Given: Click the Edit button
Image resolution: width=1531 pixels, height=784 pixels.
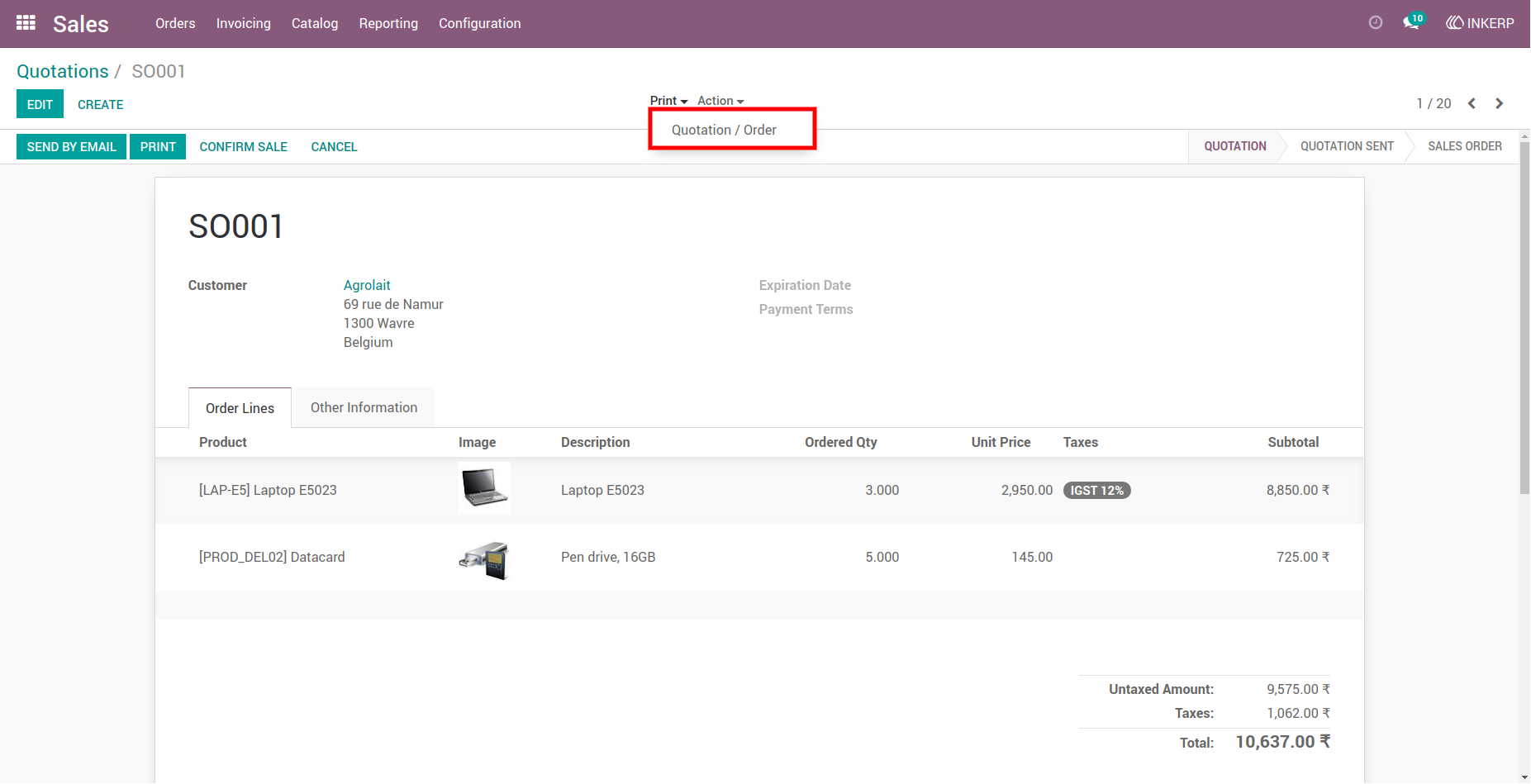Looking at the screenshot, I should pyautogui.click(x=40, y=104).
